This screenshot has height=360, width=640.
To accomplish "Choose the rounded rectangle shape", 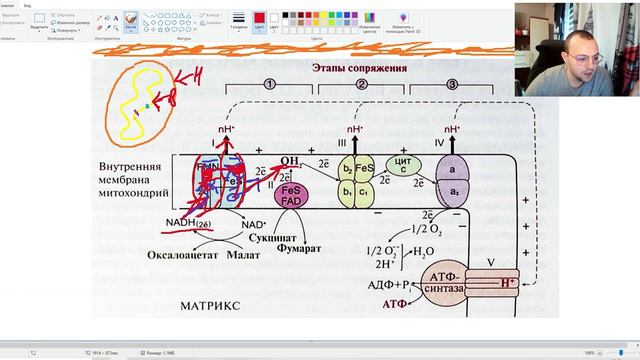I will (x=174, y=16).
